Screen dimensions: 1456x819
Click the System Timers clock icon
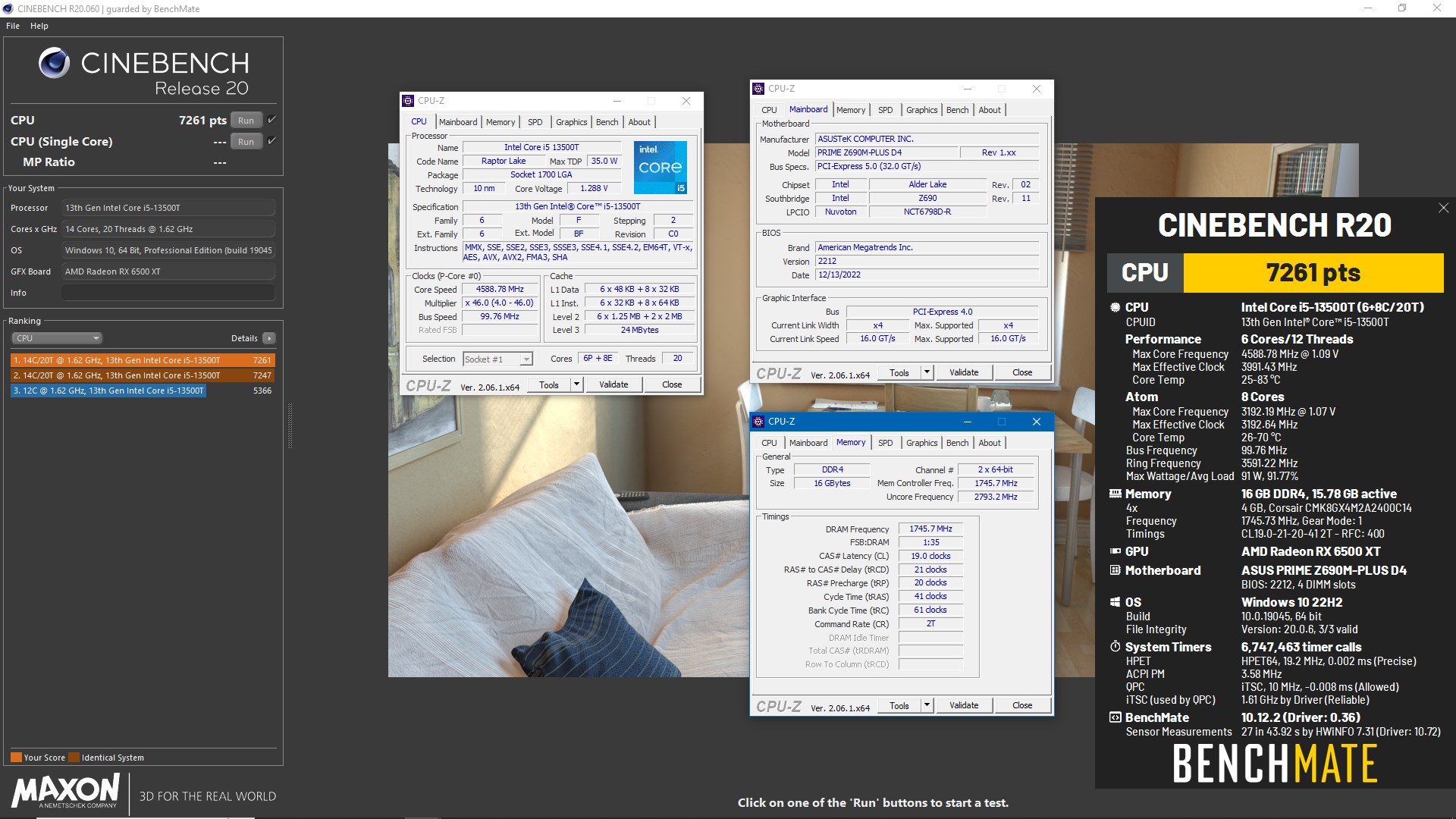1115,647
